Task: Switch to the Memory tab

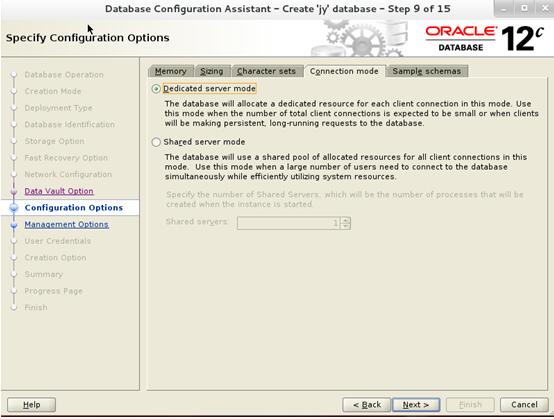Action: [171, 71]
